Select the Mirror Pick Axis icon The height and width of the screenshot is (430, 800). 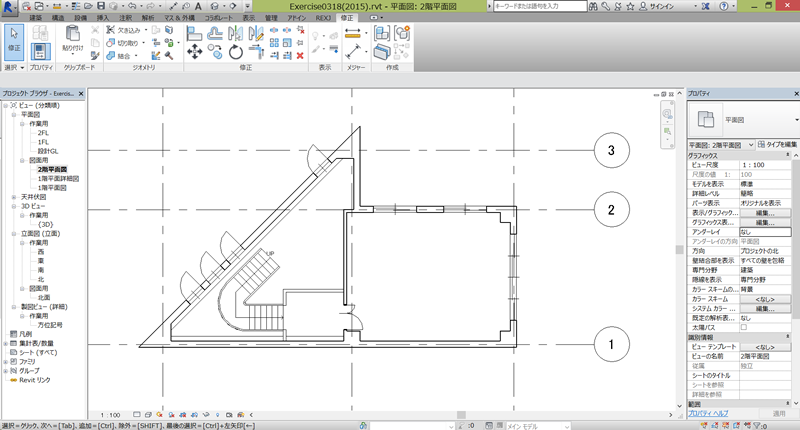235,34
